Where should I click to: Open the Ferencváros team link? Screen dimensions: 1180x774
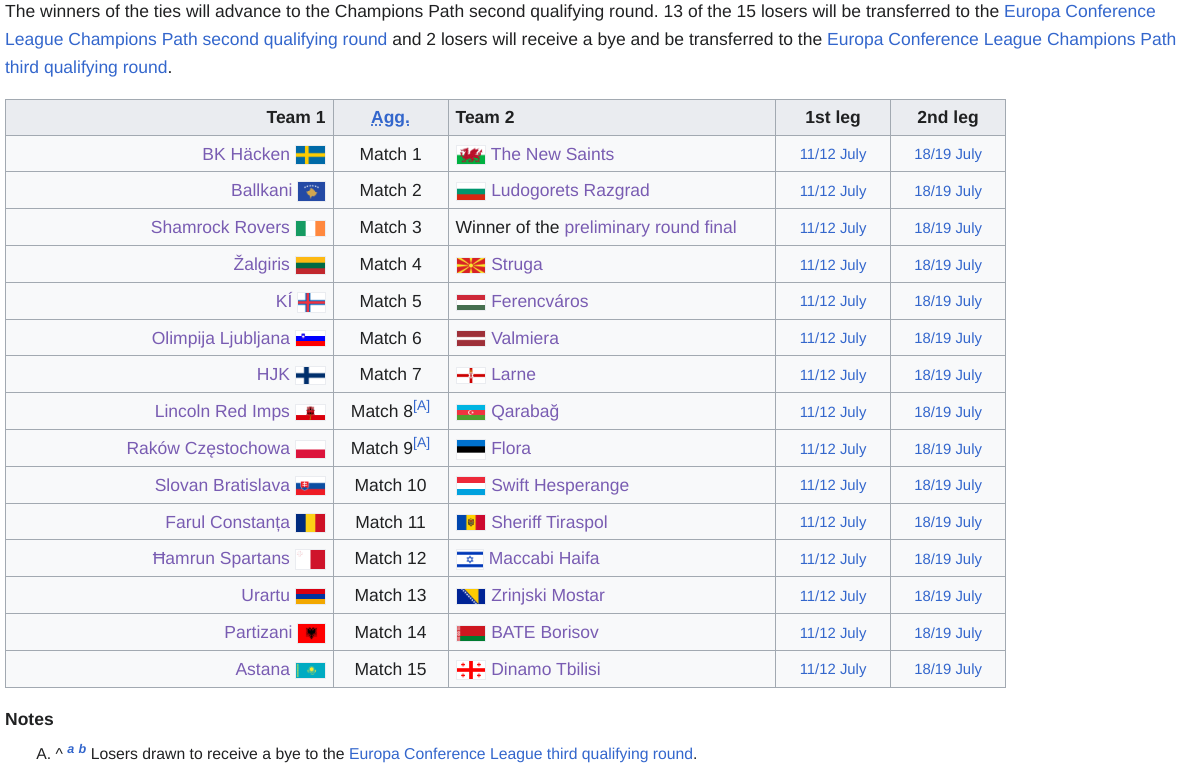(540, 302)
